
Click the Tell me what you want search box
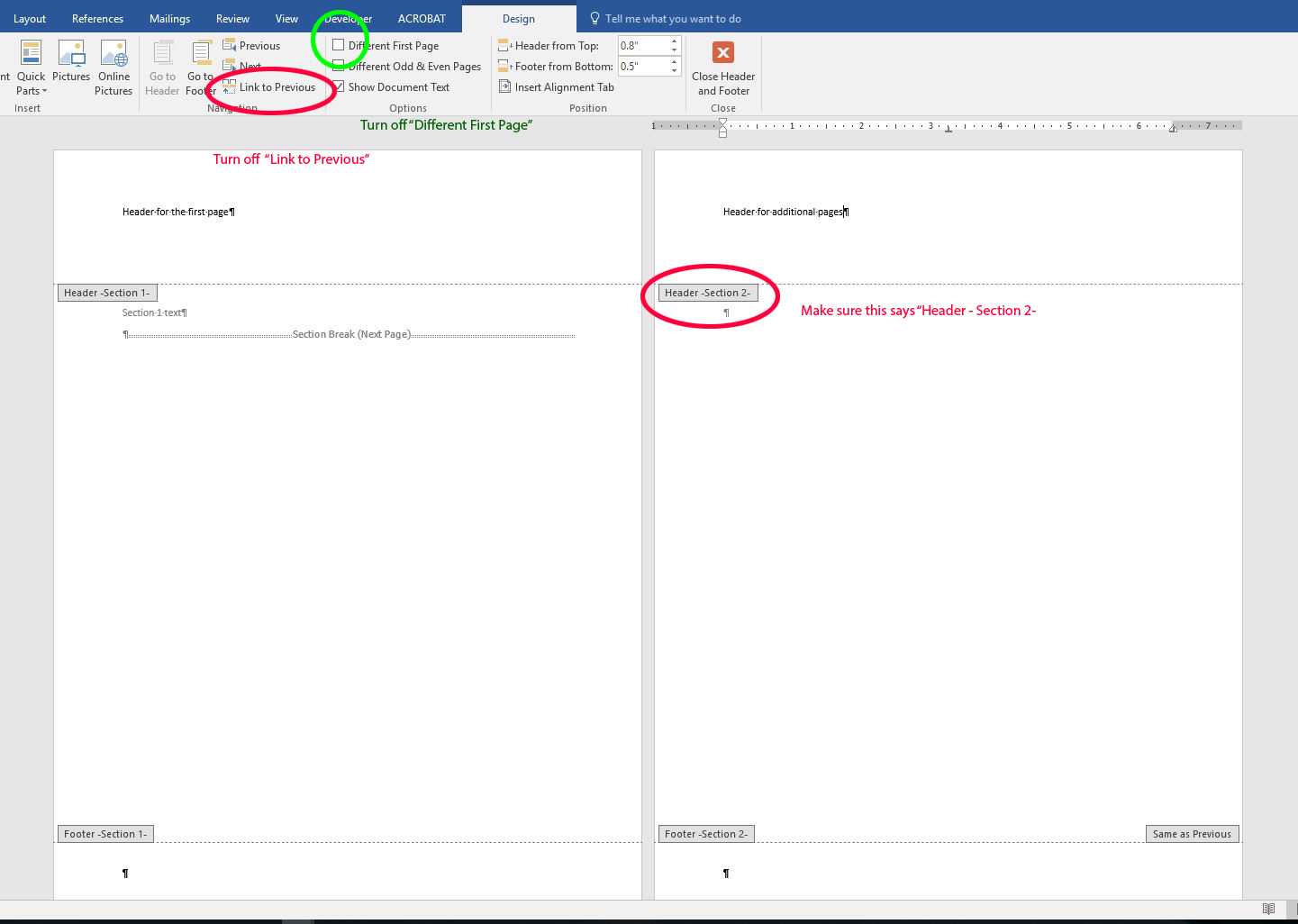673,18
